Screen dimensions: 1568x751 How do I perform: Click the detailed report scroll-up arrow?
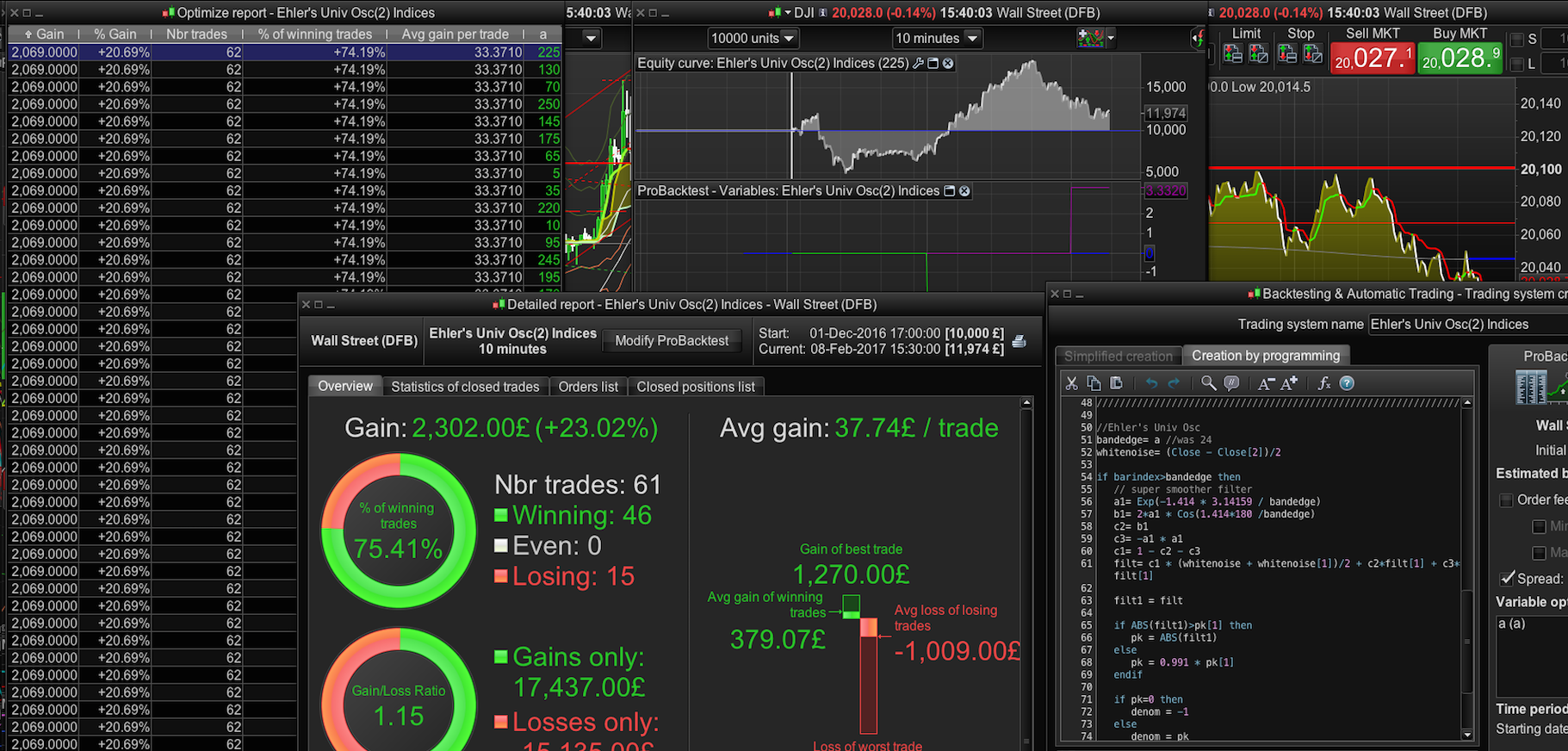pos(1026,403)
